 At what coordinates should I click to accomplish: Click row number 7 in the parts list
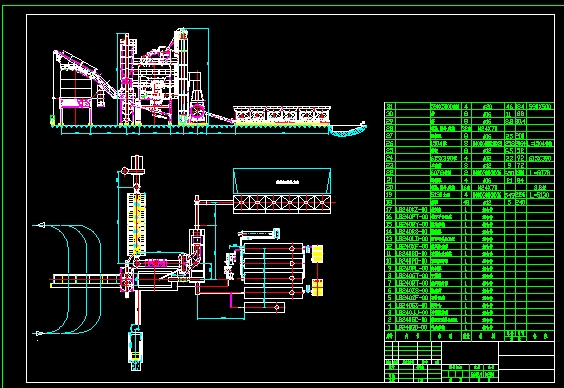point(390,283)
